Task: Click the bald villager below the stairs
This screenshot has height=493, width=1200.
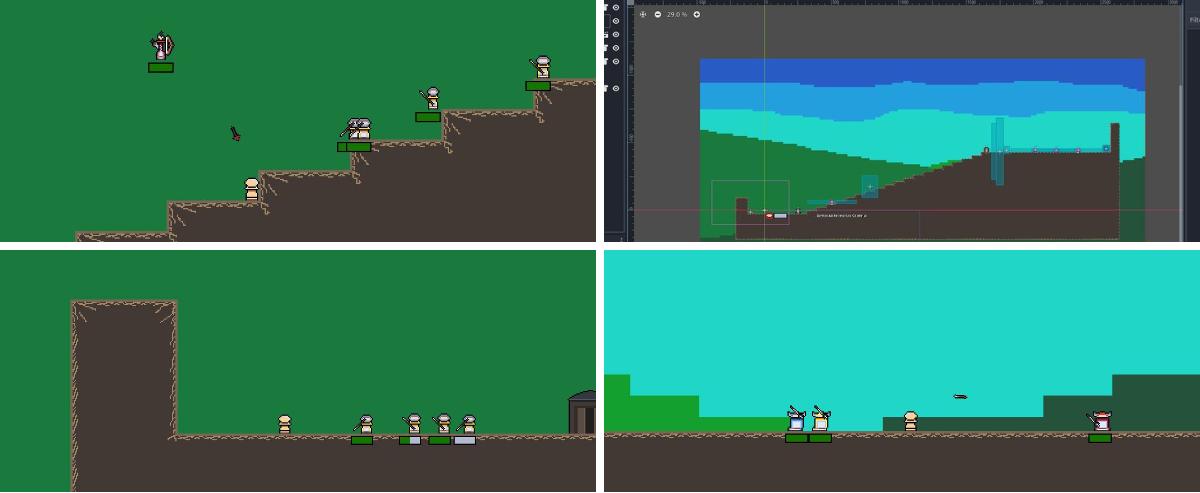Action: pos(252,189)
